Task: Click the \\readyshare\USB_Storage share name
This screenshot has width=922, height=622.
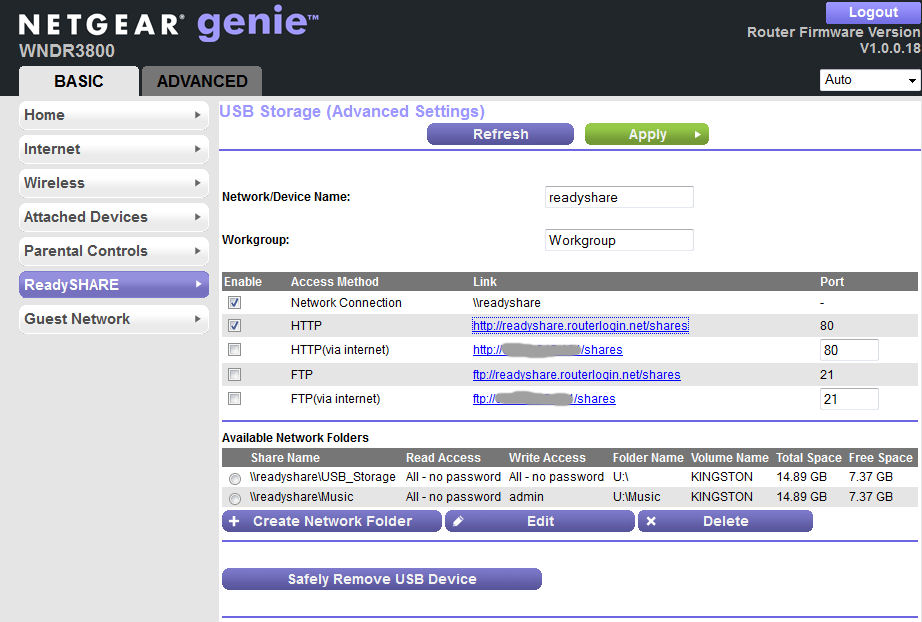Action: [x=323, y=477]
